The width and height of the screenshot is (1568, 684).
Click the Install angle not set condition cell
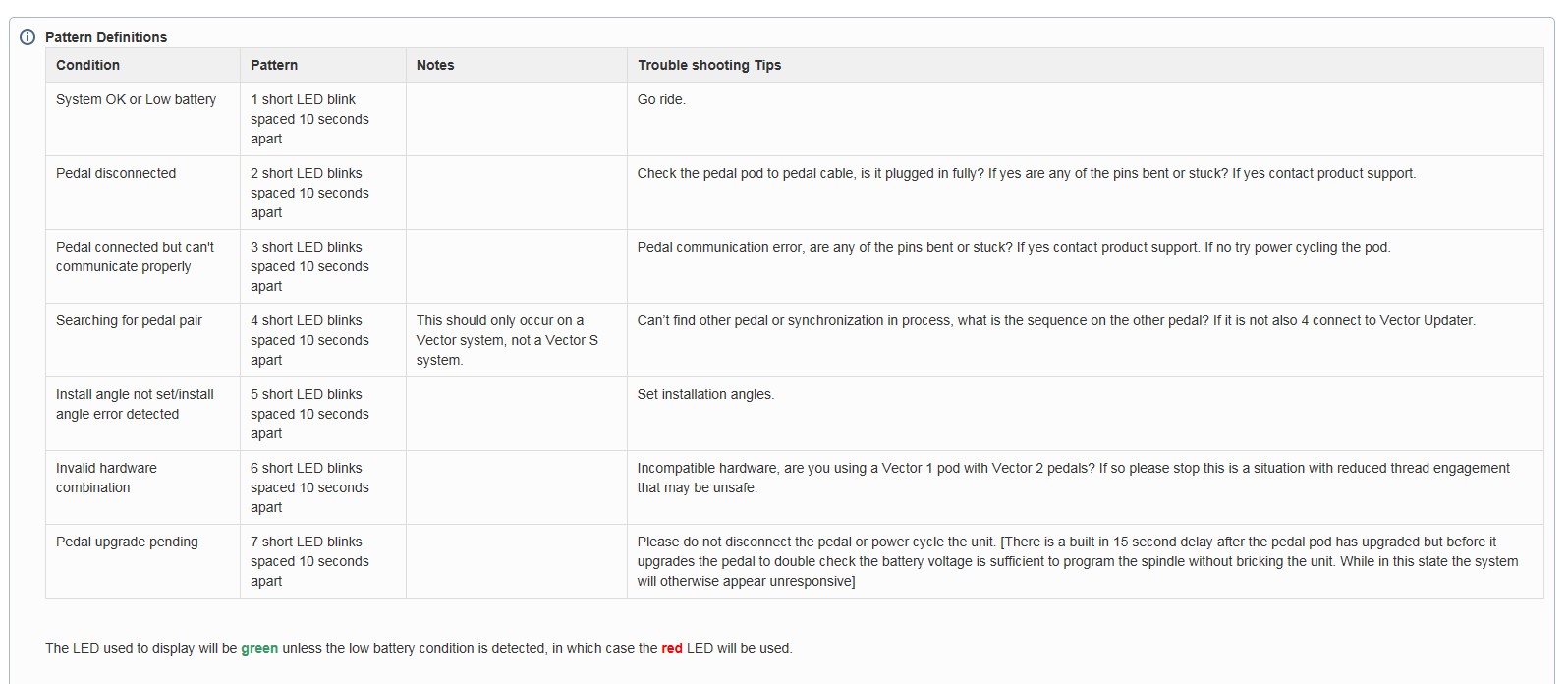135,404
